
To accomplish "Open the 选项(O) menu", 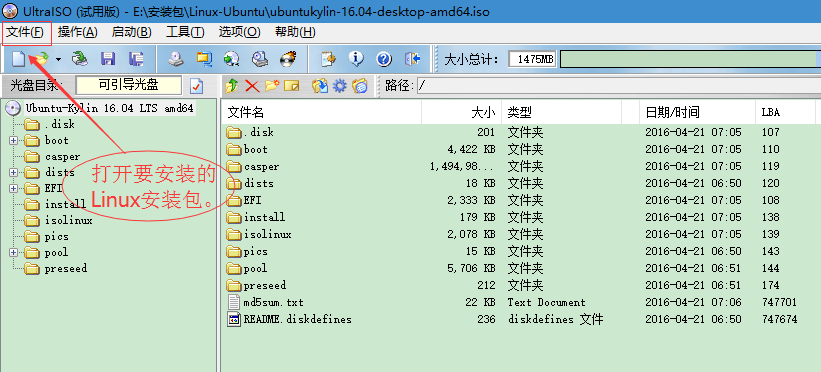I will point(239,32).
